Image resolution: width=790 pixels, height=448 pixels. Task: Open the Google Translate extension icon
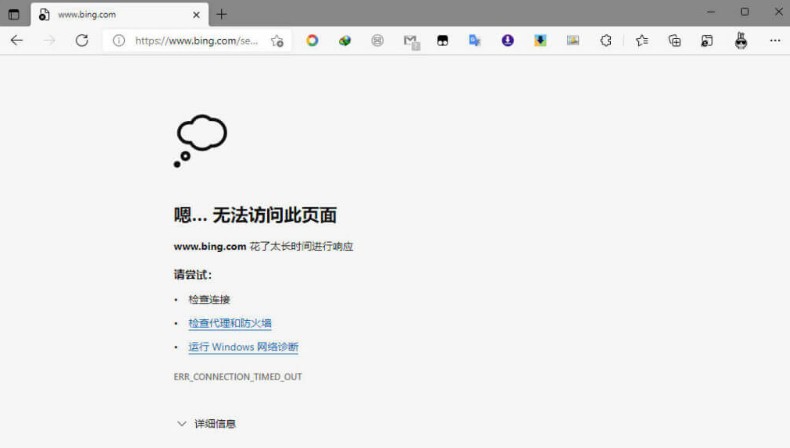click(475, 40)
